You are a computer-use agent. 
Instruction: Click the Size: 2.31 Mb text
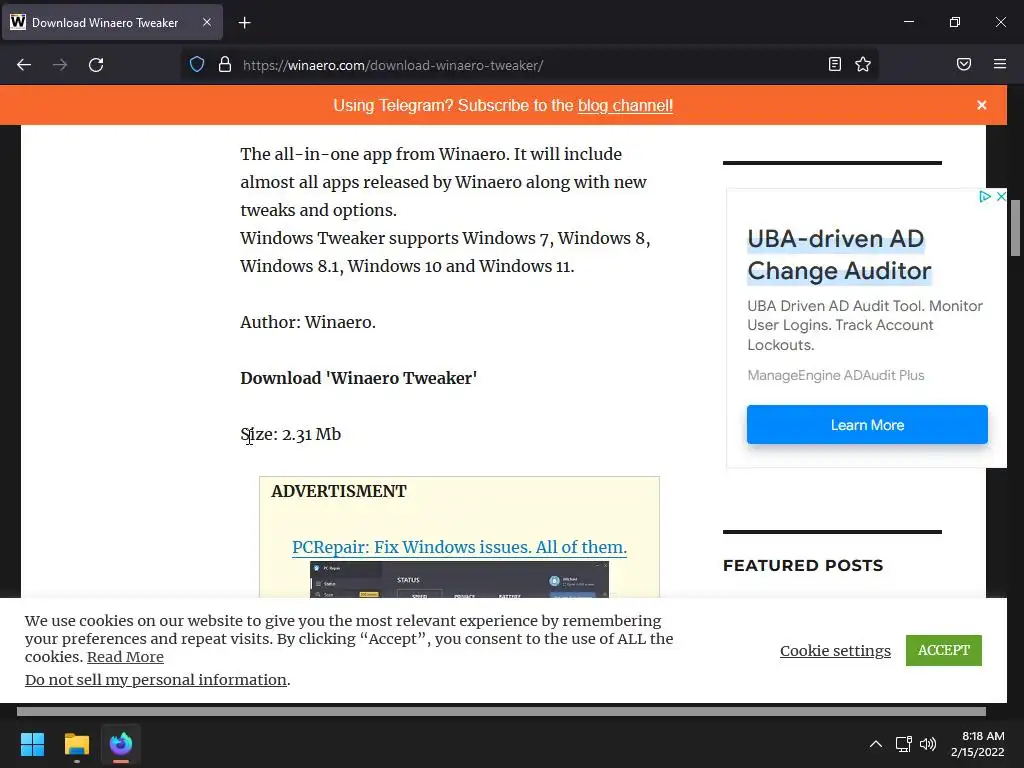point(291,434)
